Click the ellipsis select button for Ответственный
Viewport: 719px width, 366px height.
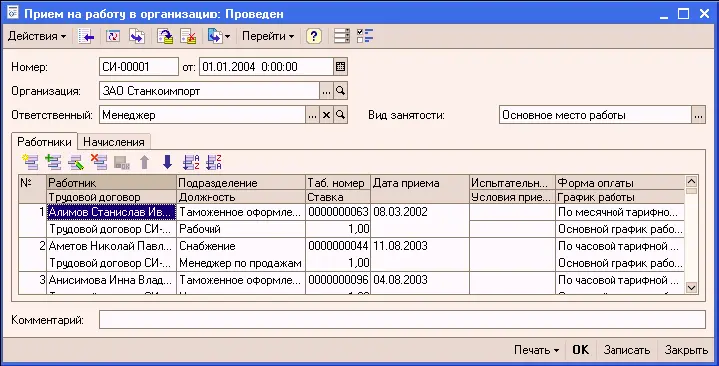[312, 115]
